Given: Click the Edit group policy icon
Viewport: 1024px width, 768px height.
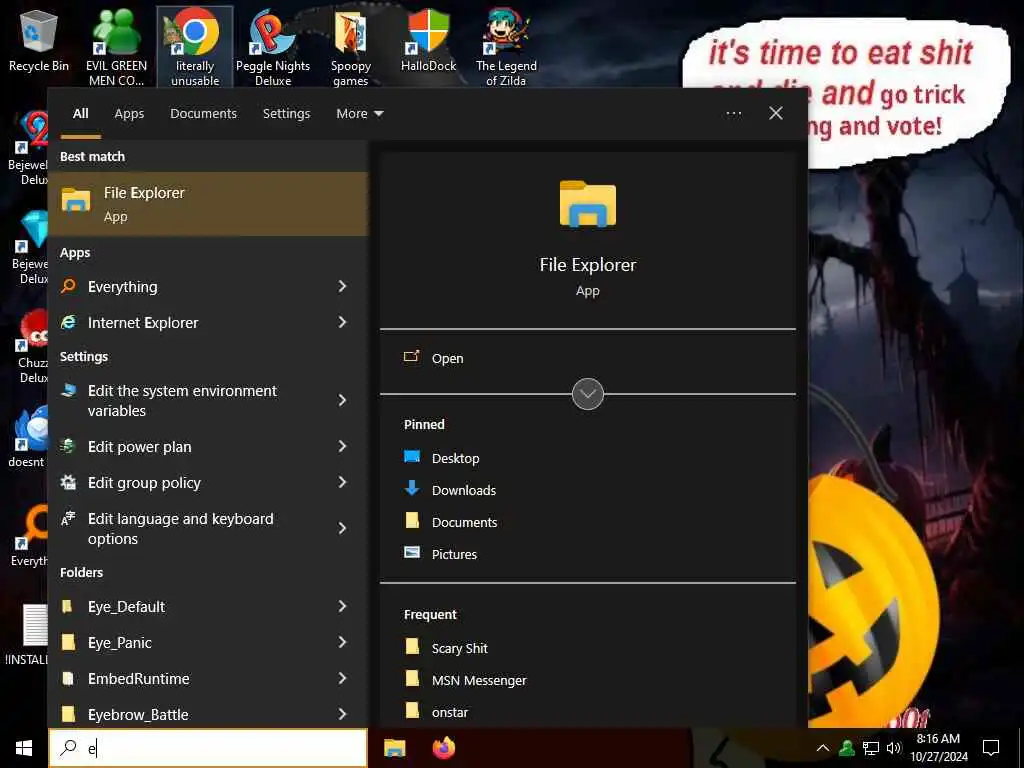Looking at the screenshot, I should (x=69, y=482).
